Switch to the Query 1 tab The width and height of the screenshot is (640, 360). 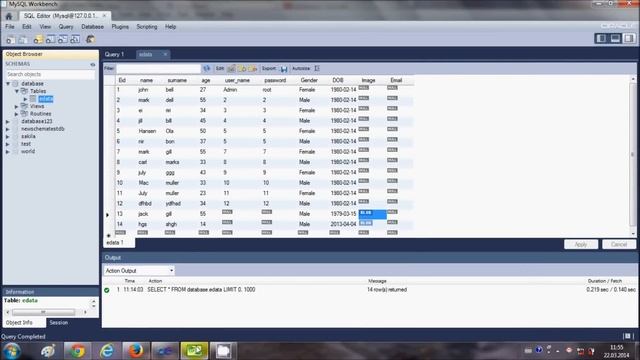coord(114,54)
